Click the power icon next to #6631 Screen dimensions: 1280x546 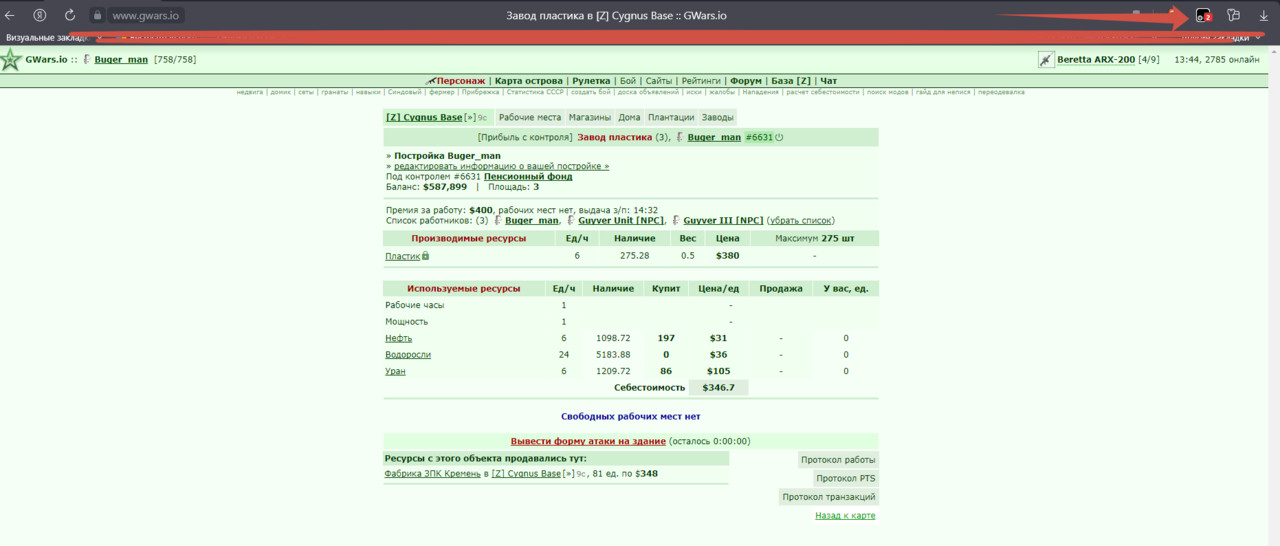pyautogui.click(x=779, y=137)
